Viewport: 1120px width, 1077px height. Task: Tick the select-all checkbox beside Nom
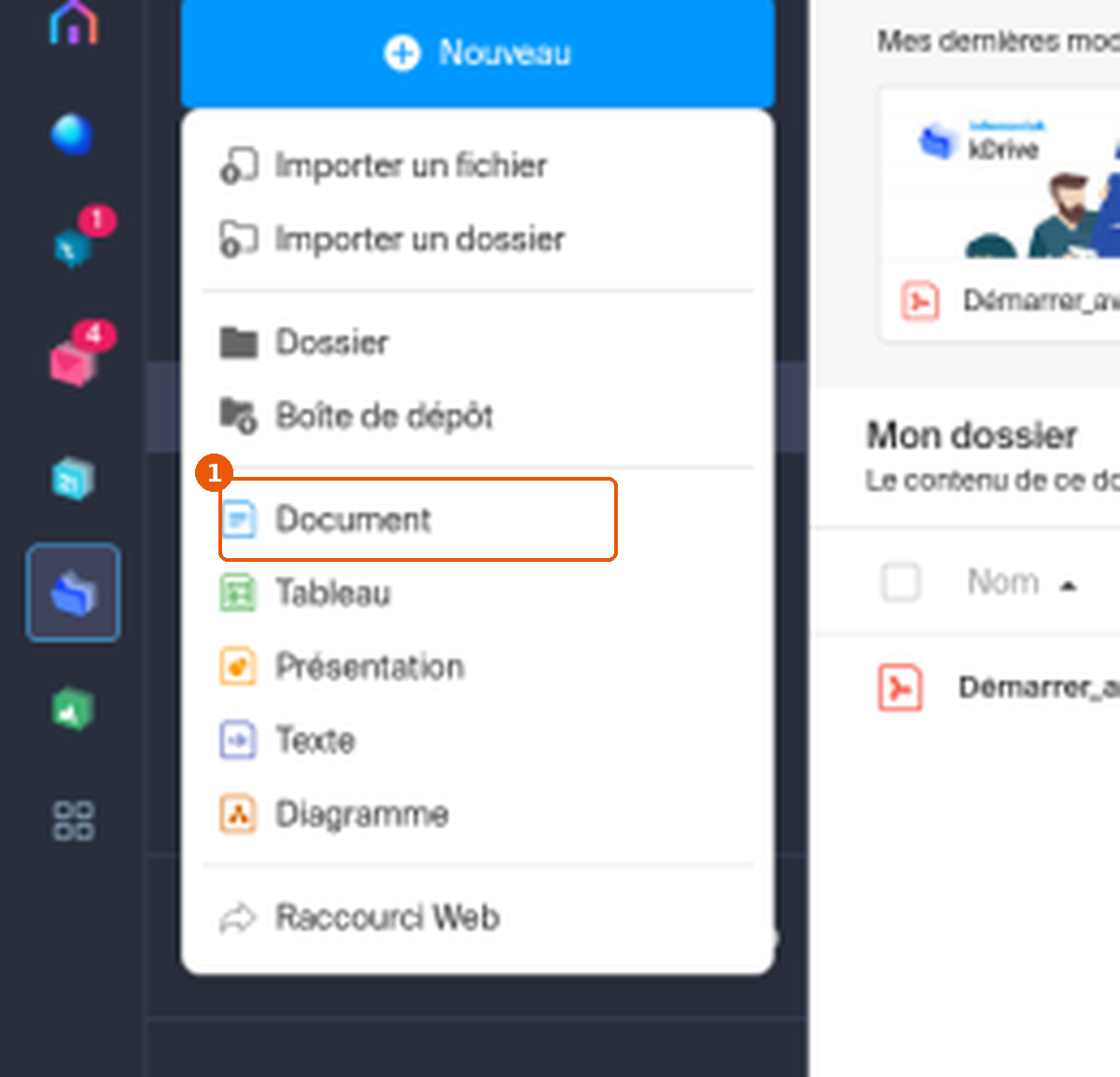[x=901, y=582]
